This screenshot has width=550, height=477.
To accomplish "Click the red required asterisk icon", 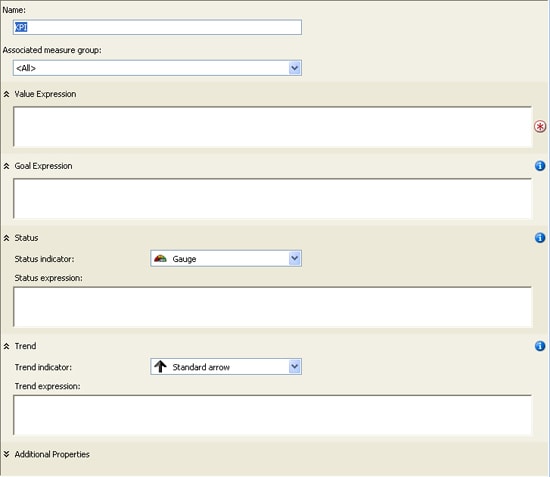I will click(x=540, y=126).
